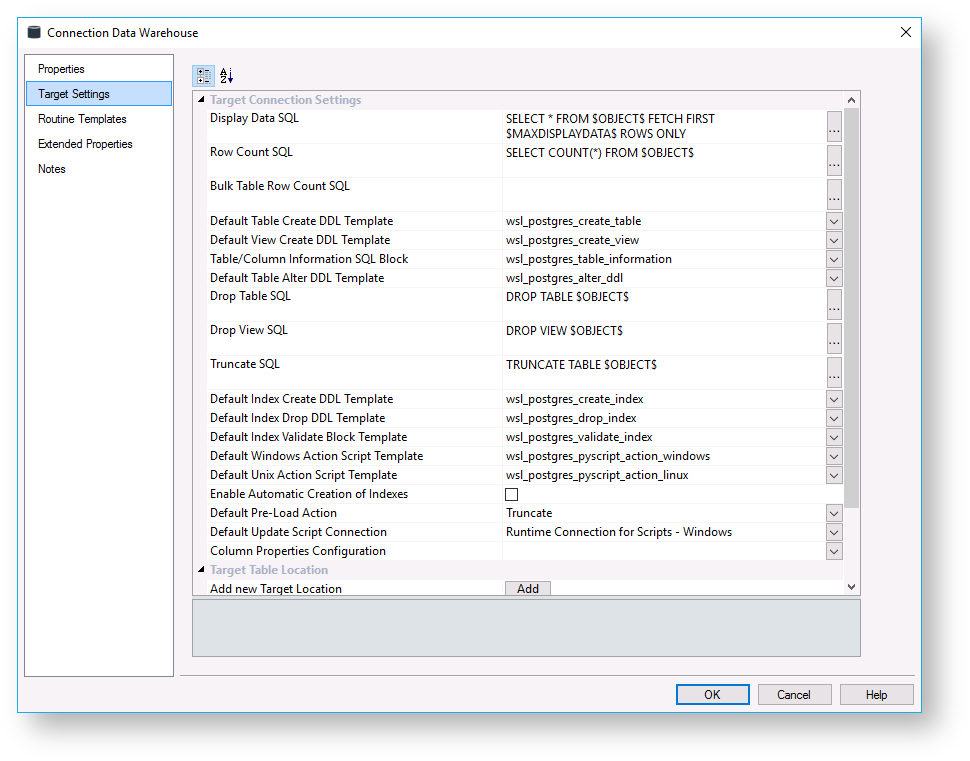This screenshot has width=970, height=761.
Task: Click OK to save connection settings
Action: coord(712,695)
